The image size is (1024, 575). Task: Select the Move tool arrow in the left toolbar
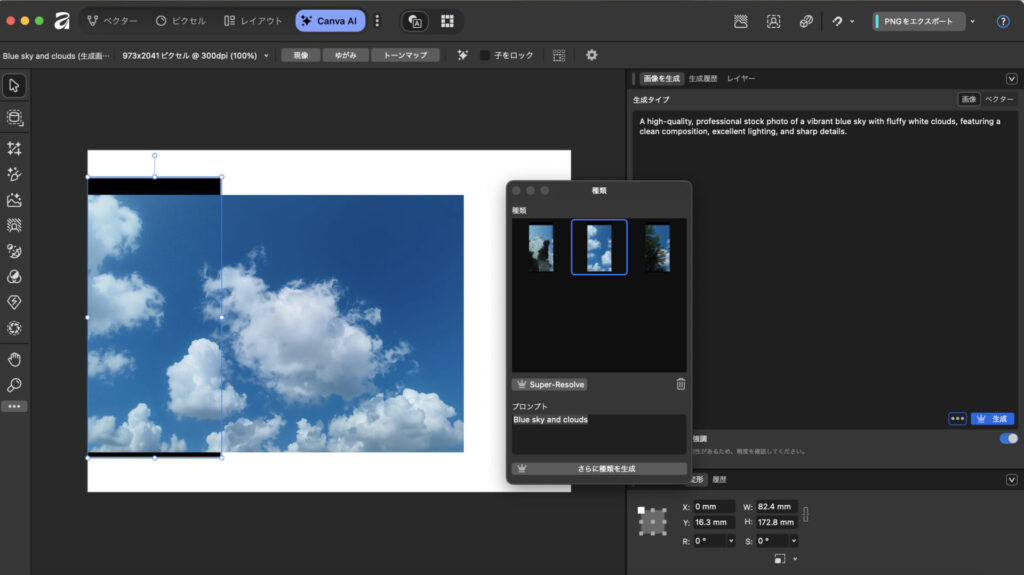click(15, 85)
